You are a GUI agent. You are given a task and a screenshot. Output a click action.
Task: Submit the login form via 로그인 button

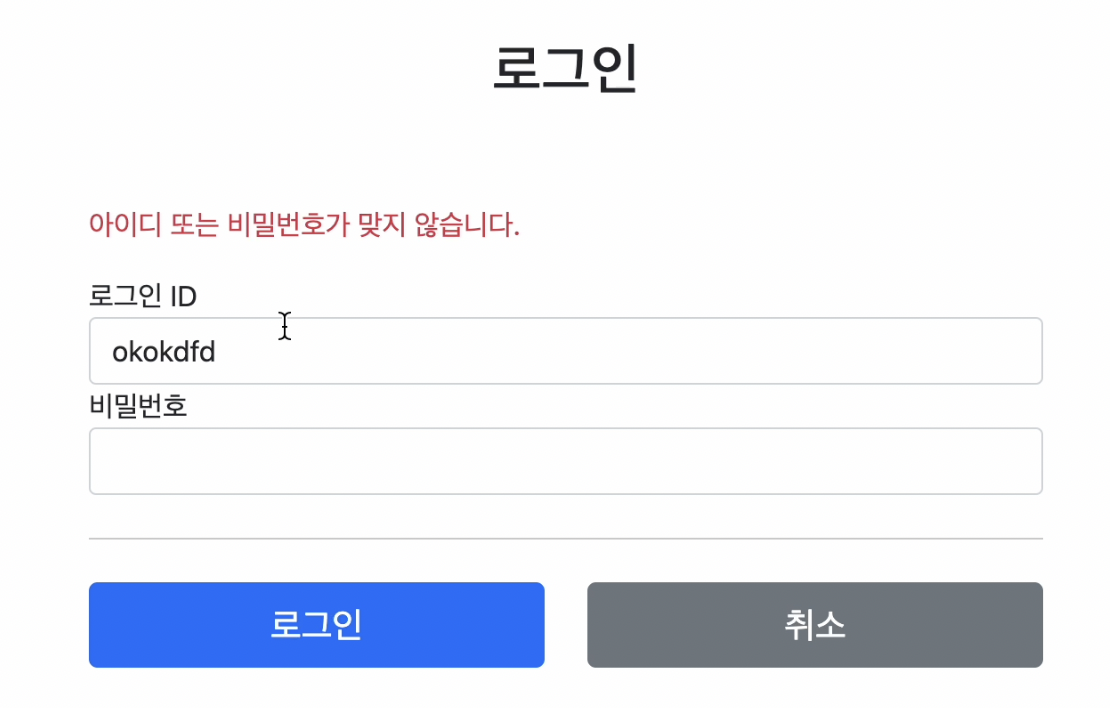point(316,623)
